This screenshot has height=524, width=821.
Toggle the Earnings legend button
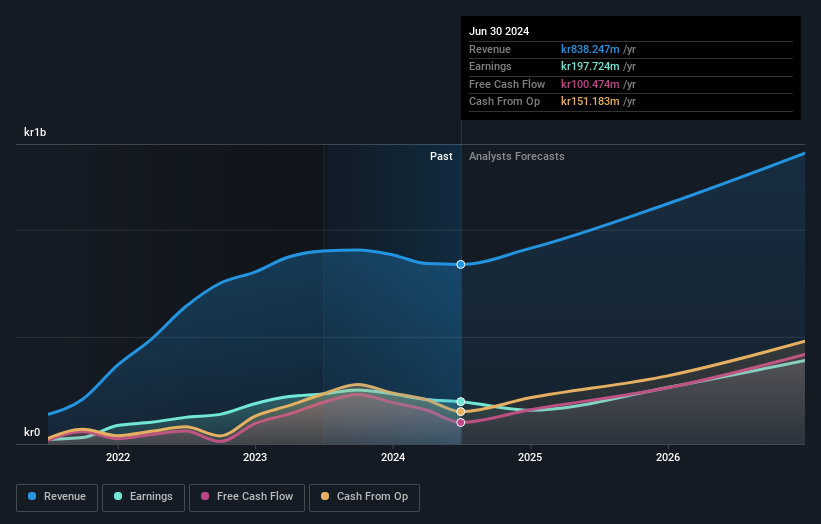(x=143, y=497)
